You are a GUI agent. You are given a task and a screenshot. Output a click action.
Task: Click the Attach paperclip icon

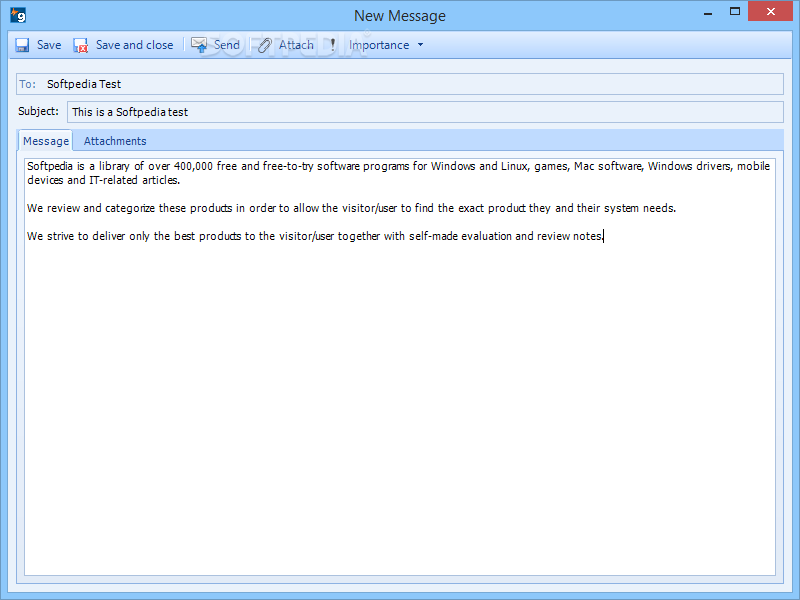coord(264,45)
